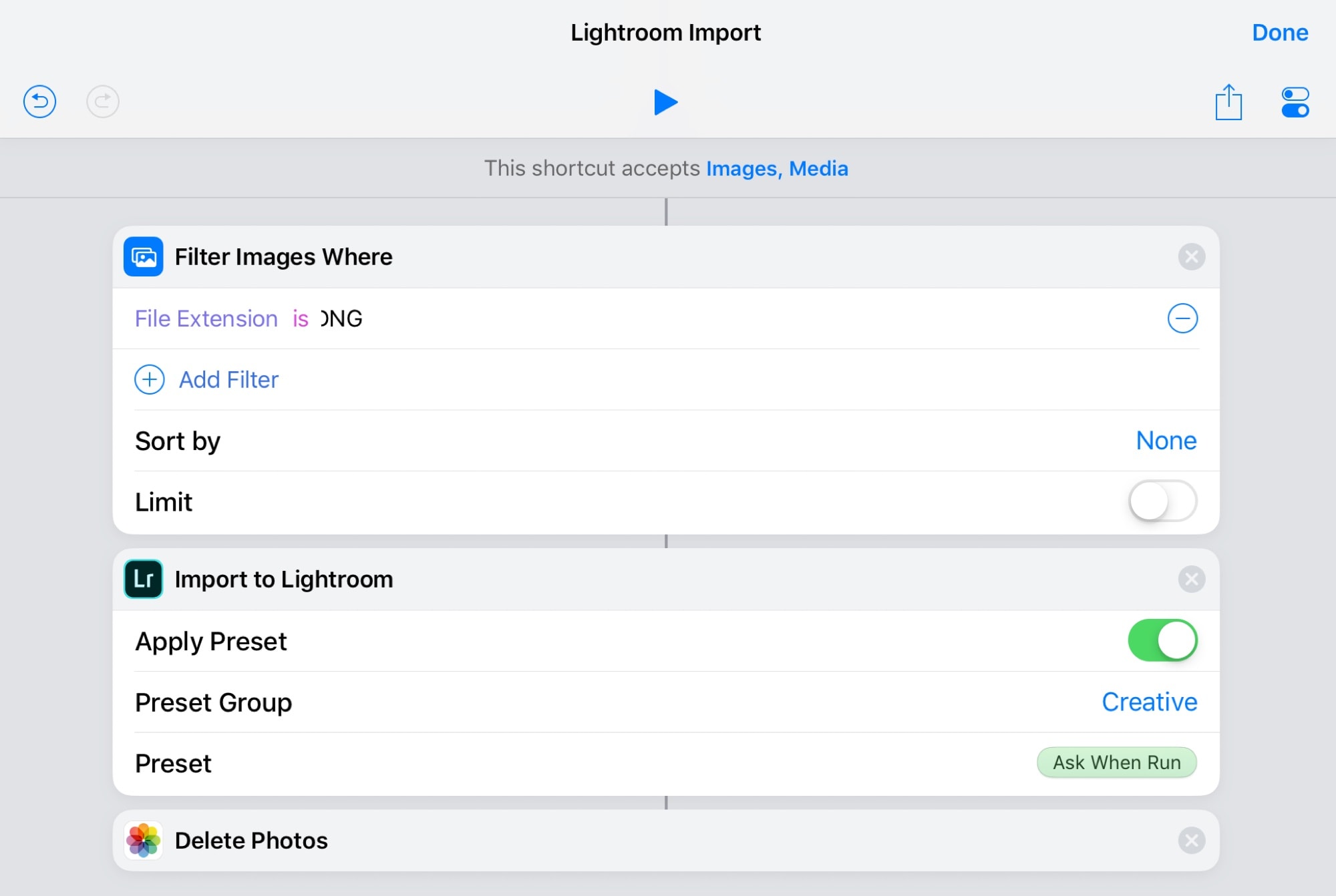Open the Sort by None dropdown
This screenshot has height=896, width=1336.
pyautogui.click(x=1166, y=441)
